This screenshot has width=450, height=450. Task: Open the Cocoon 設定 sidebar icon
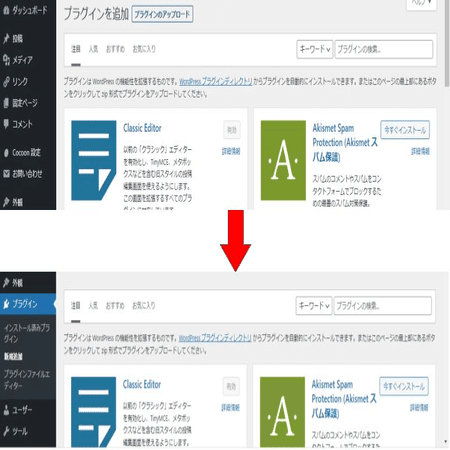[x=6, y=153]
